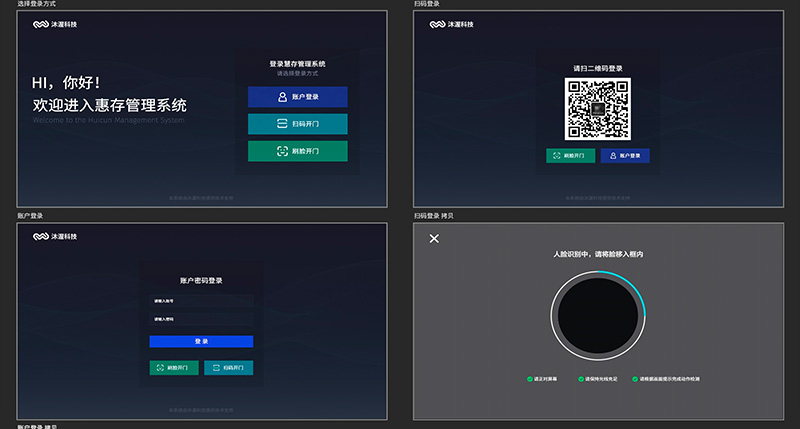This screenshot has width=800, height=429.
Task: Click green check icon beside 请正对屏幕
Action: pos(530,379)
